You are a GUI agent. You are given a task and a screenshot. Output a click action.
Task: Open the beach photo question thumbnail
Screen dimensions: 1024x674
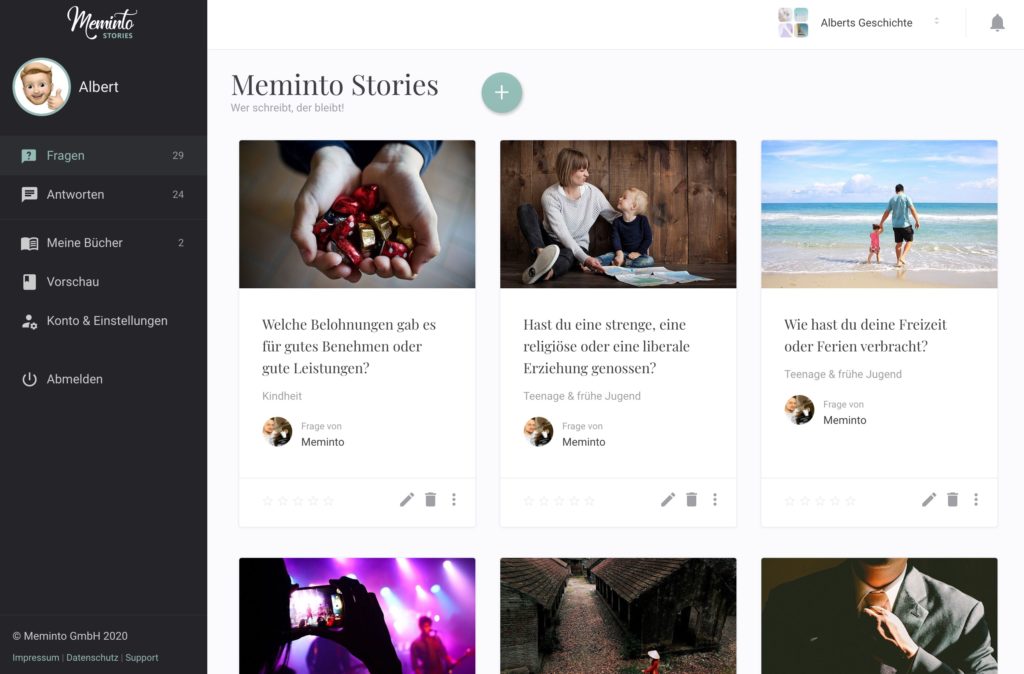point(879,214)
